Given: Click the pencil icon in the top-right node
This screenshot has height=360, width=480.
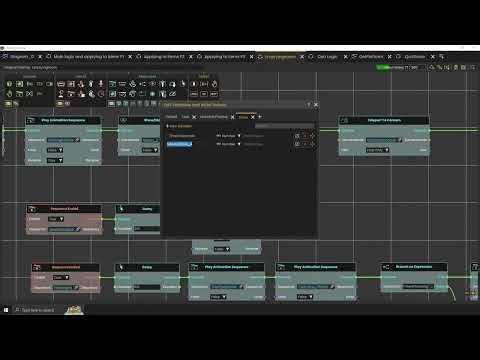Looking at the screenshot, I should coord(399,140).
